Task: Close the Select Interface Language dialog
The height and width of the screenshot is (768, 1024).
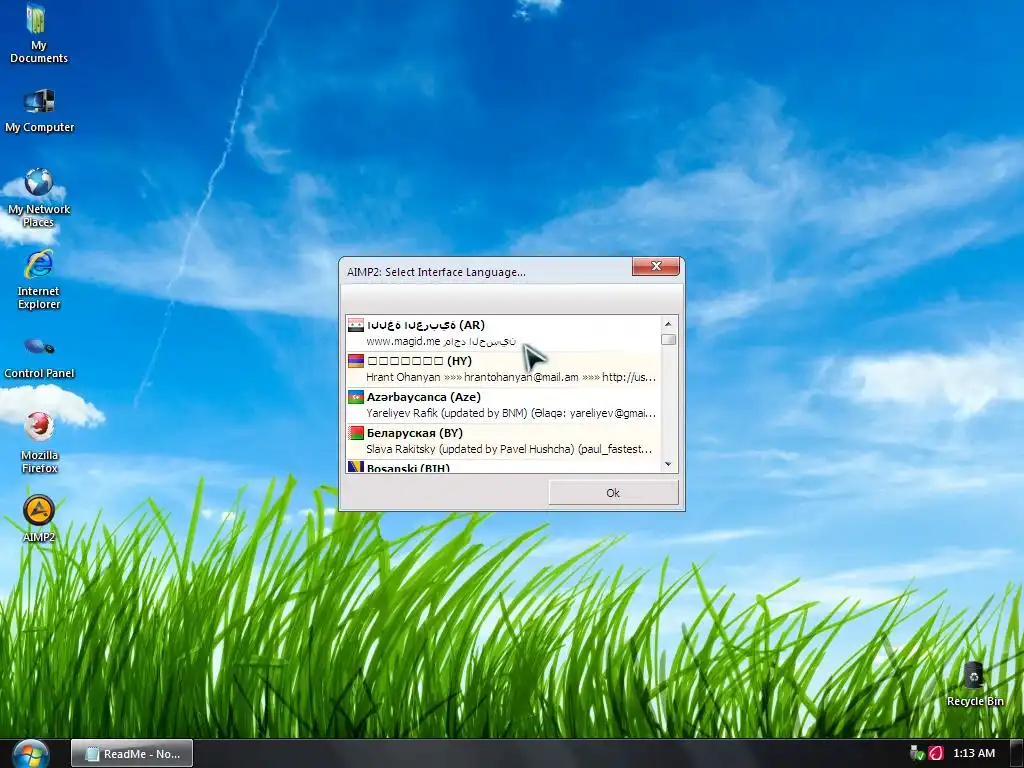Action: [656, 266]
